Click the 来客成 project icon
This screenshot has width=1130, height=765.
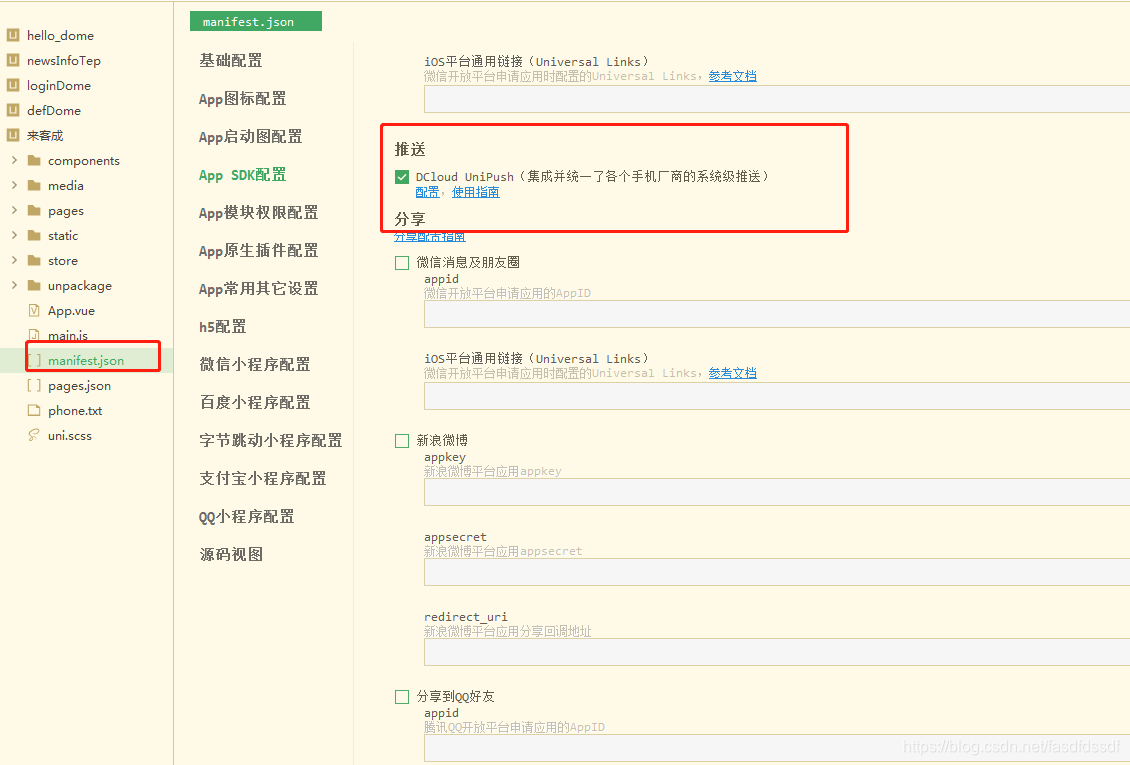(12, 135)
